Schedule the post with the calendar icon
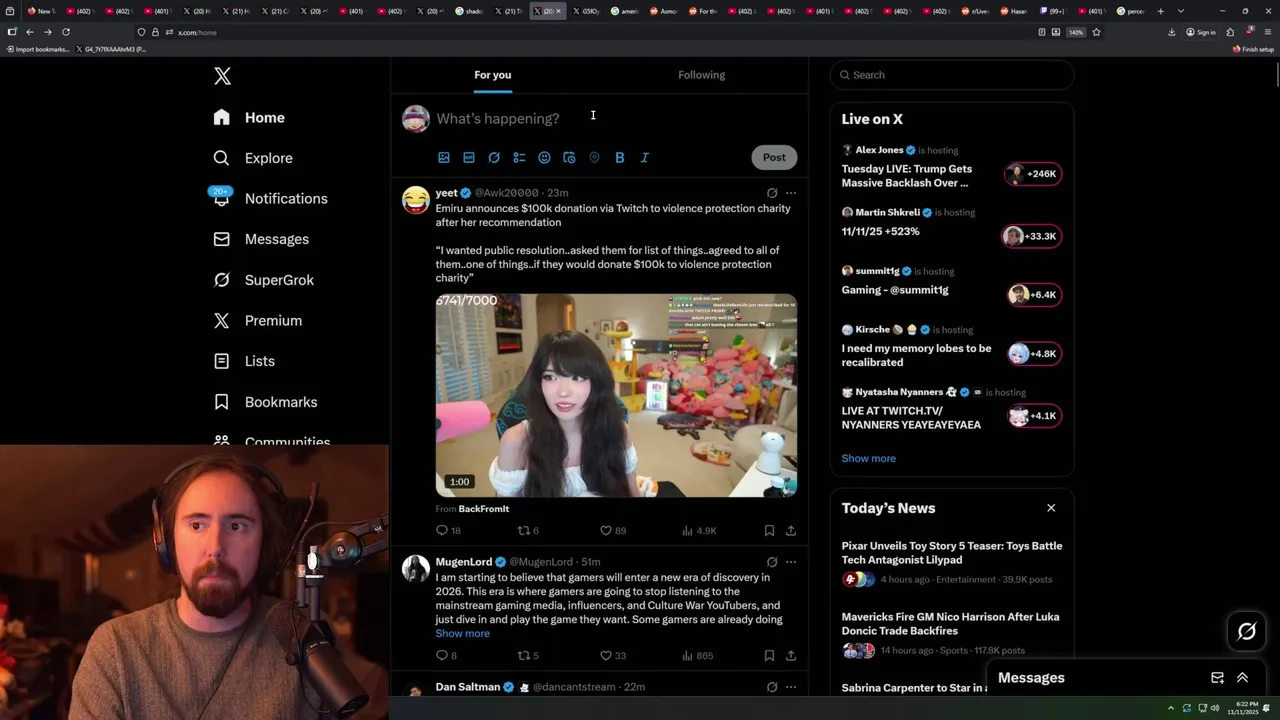Viewport: 1280px width, 720px height. tap(569, 157)
